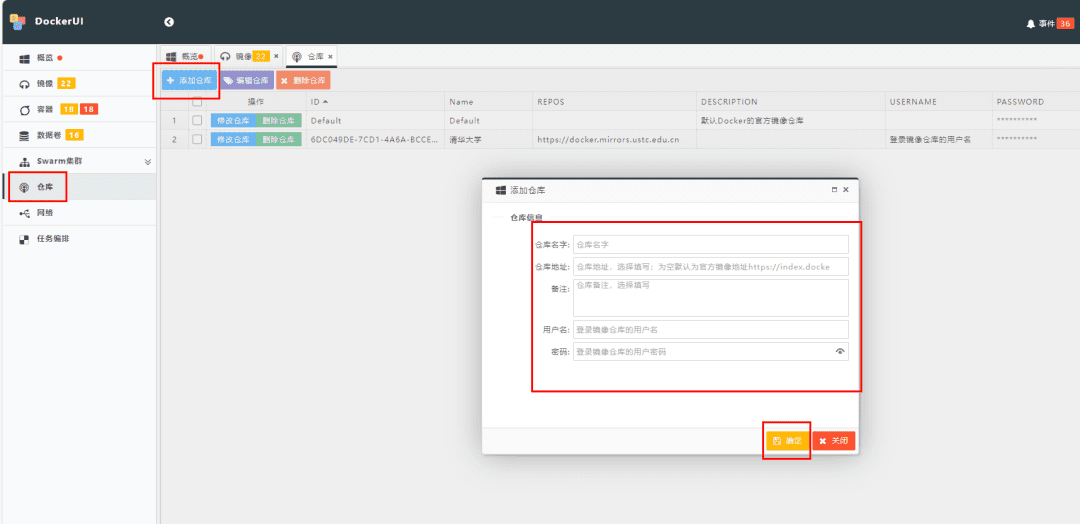Click the 仓库名字 input field
Screen dimensions: 1080x524
[x=710, y=244]
